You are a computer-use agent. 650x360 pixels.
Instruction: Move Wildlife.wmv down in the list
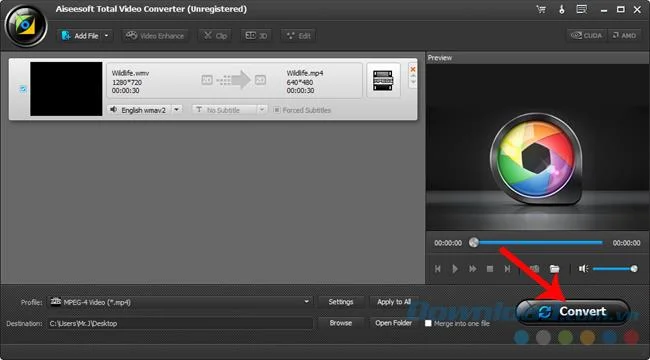pos(412,82)
